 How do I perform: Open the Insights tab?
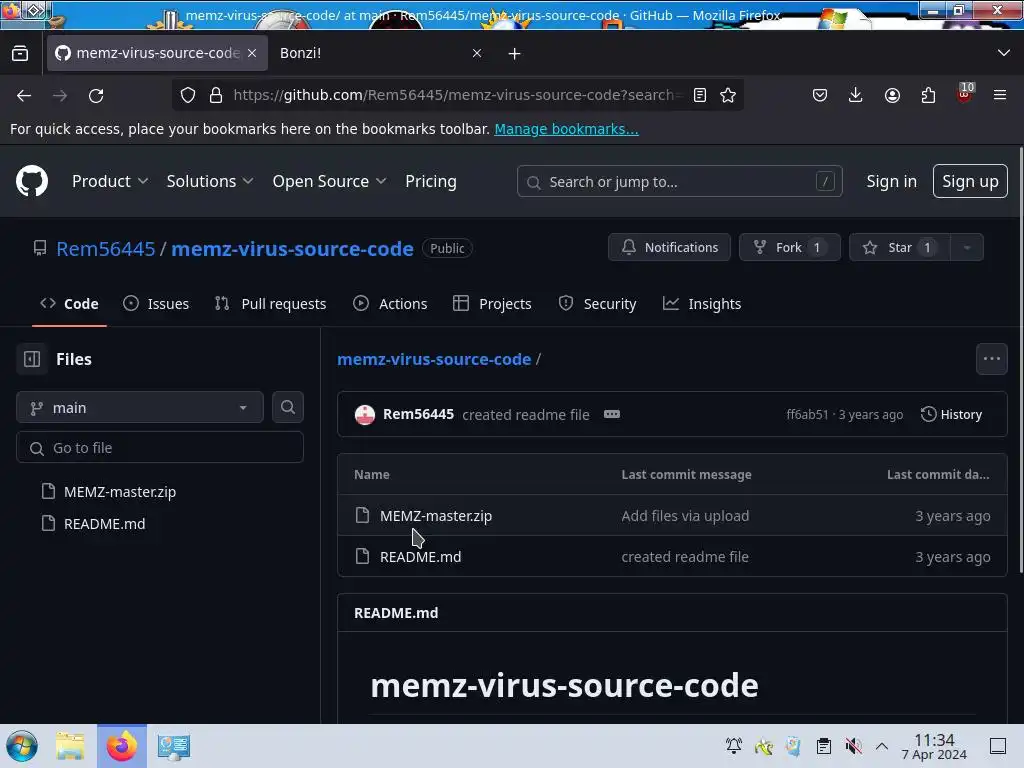[x=702, y=304]
